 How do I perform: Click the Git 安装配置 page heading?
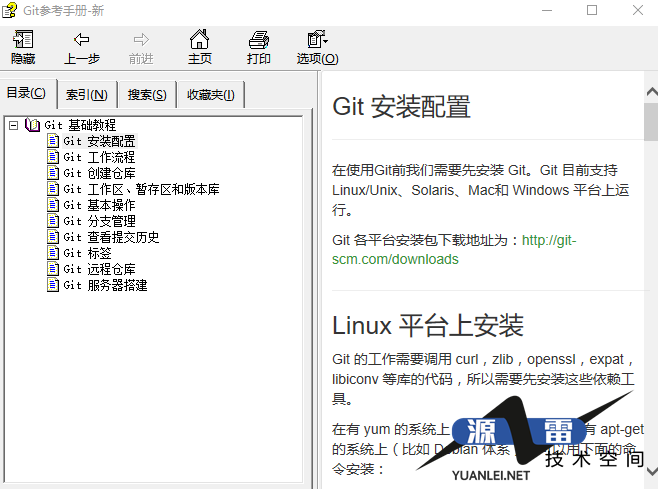(x=401, y=107)
